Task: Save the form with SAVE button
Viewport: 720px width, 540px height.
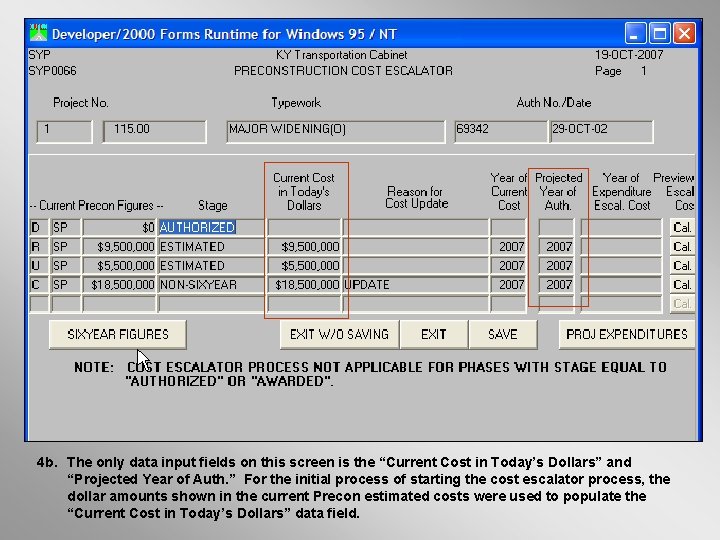Action: 502,334
